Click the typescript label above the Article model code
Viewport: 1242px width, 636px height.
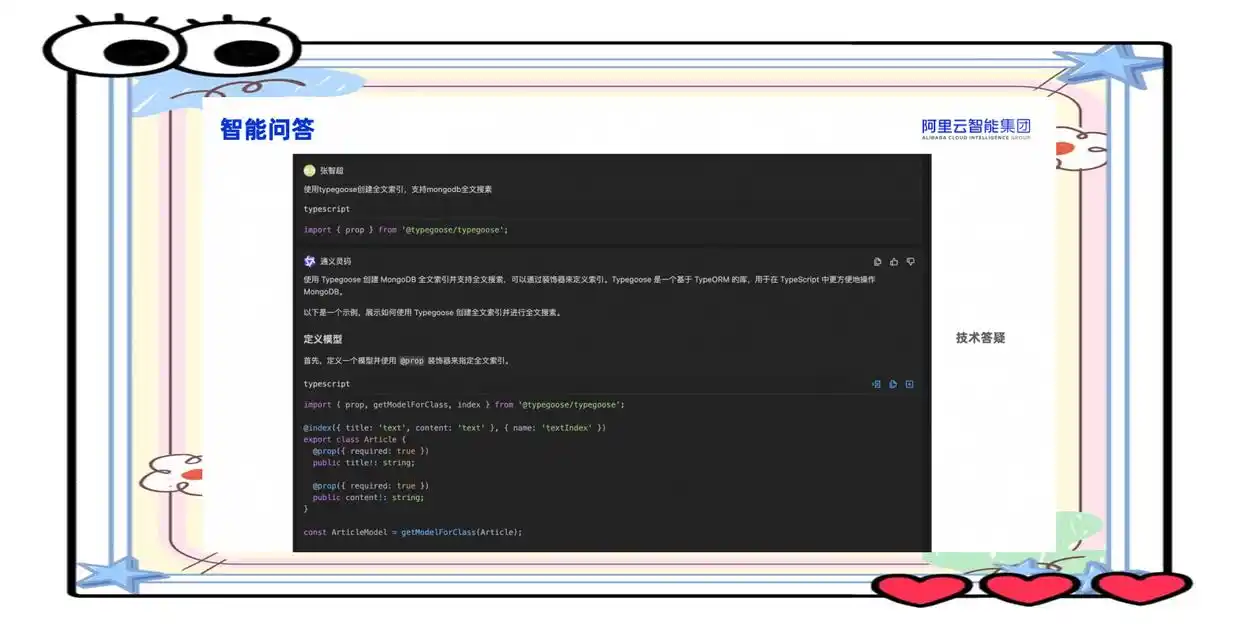[325, 384]
